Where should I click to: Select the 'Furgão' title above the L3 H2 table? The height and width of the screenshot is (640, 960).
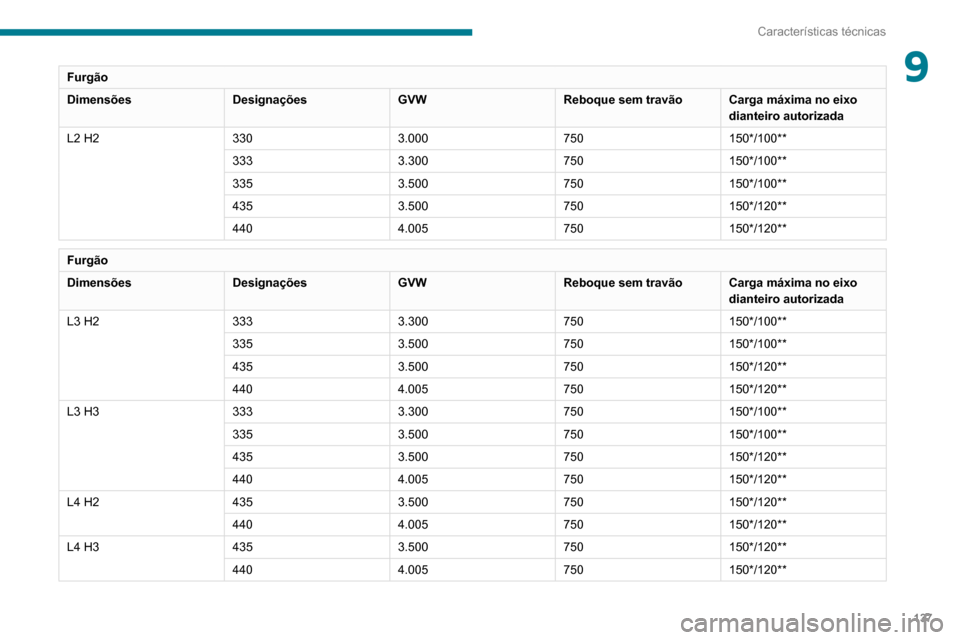(x=88, y=260)
